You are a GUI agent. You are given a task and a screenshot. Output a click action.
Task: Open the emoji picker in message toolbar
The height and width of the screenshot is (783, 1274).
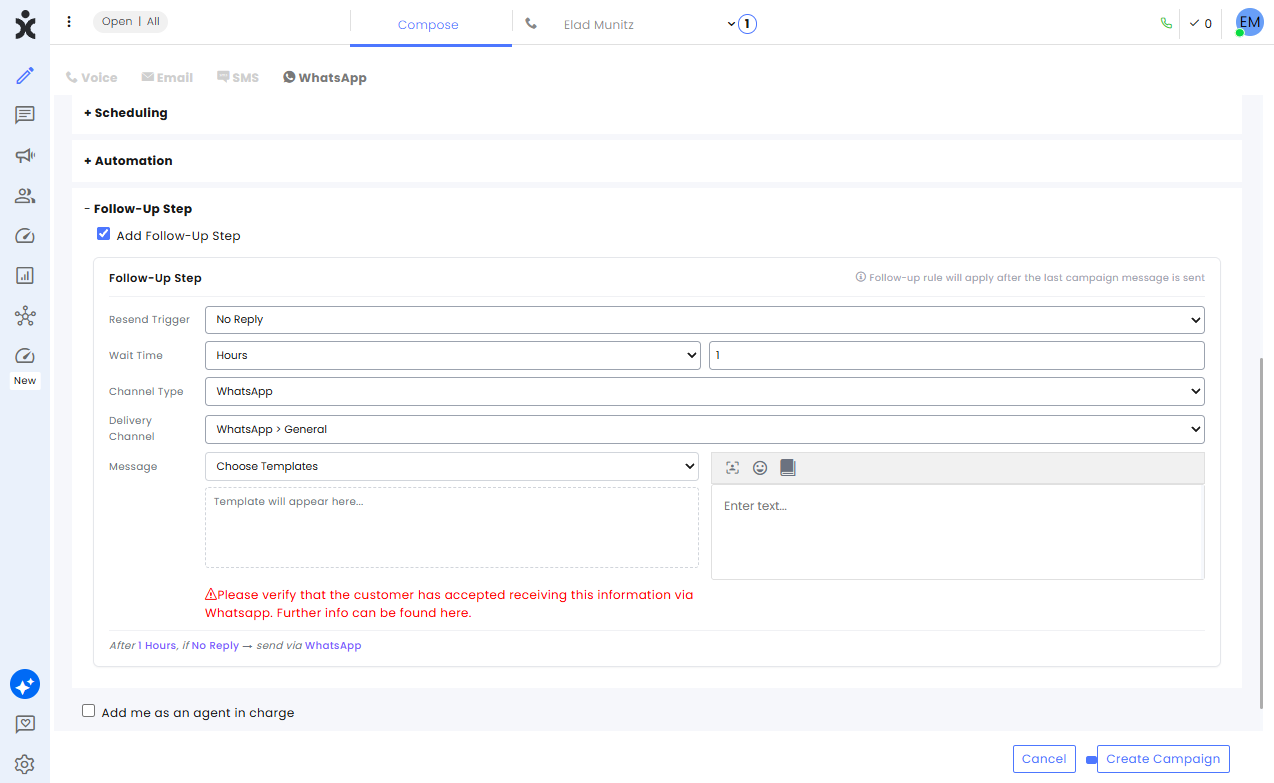point(760,467)
